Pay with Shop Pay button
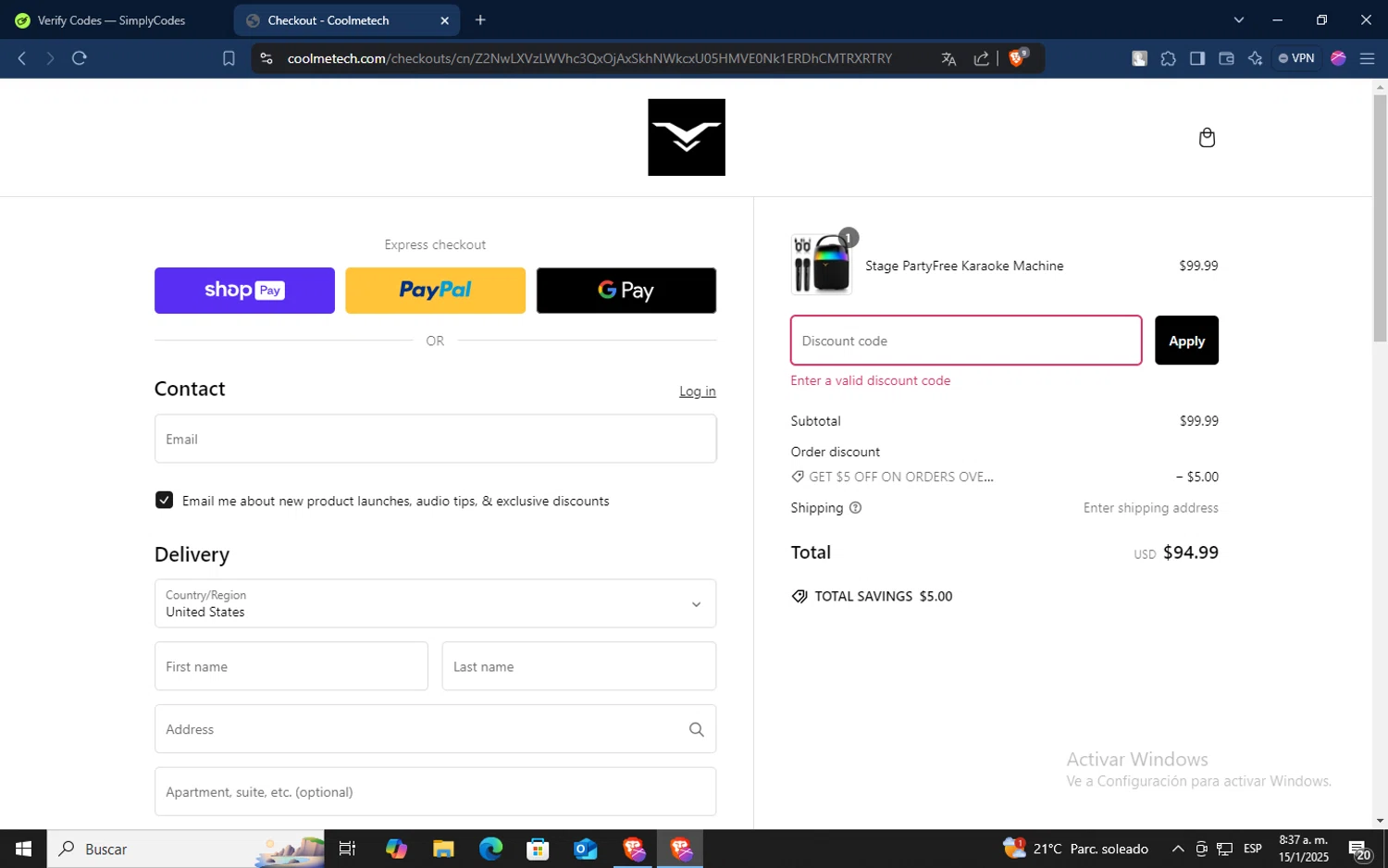The image size is (1388, 868). point(244,291)
